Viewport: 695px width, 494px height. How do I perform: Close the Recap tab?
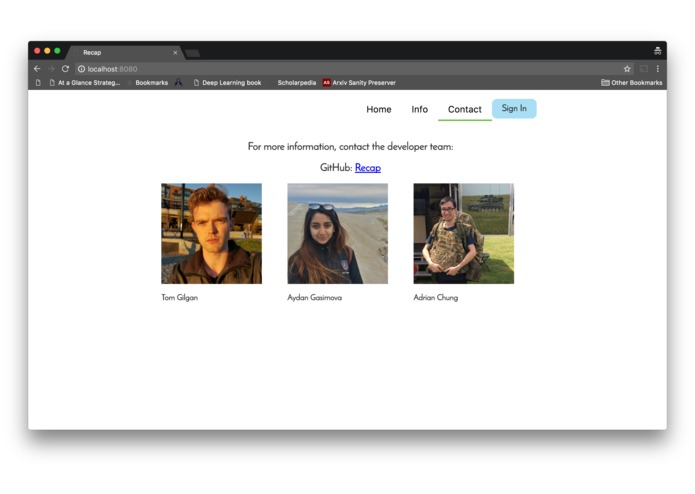[x=175, y=52]
